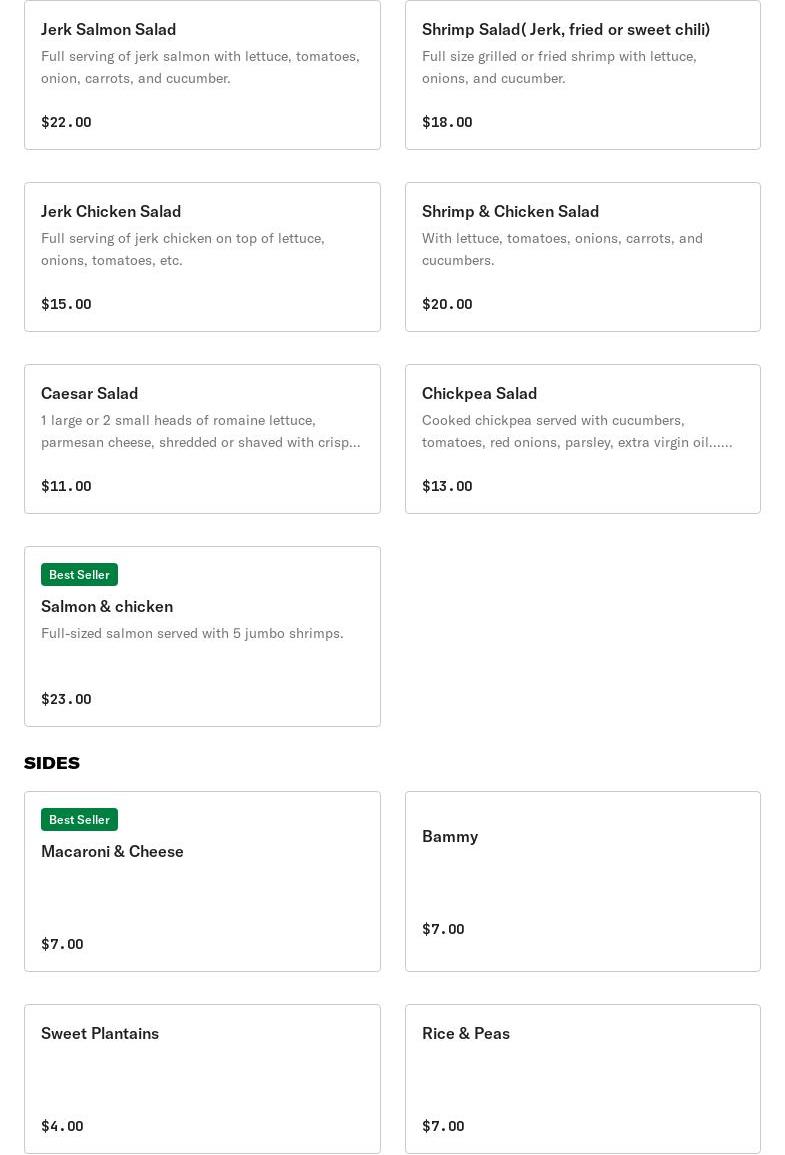
Task: Open the Jerk Salmon Salad item
Action: (108, 29)
